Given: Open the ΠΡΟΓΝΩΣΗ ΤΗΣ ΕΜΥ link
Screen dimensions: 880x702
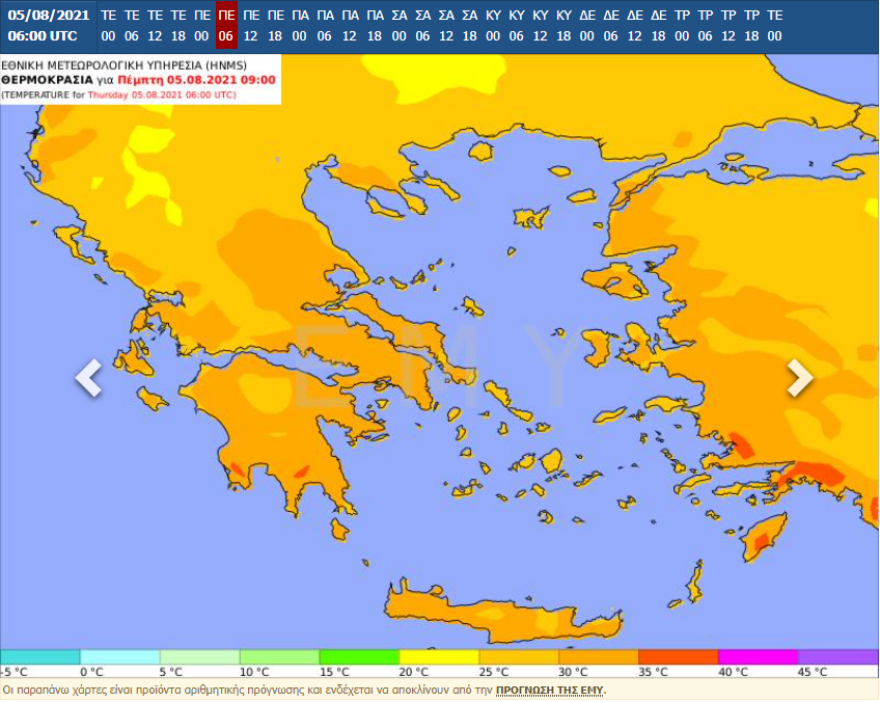Looking at the screenshot, I should pyautogui.click(x=555, y=690).
